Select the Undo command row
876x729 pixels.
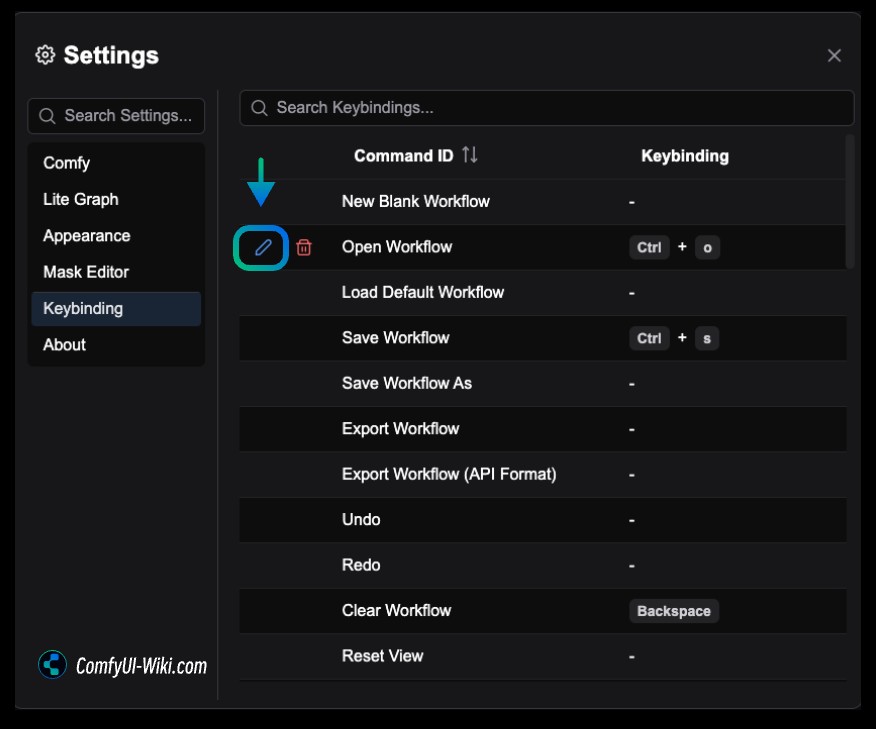[x=542, y=520]
